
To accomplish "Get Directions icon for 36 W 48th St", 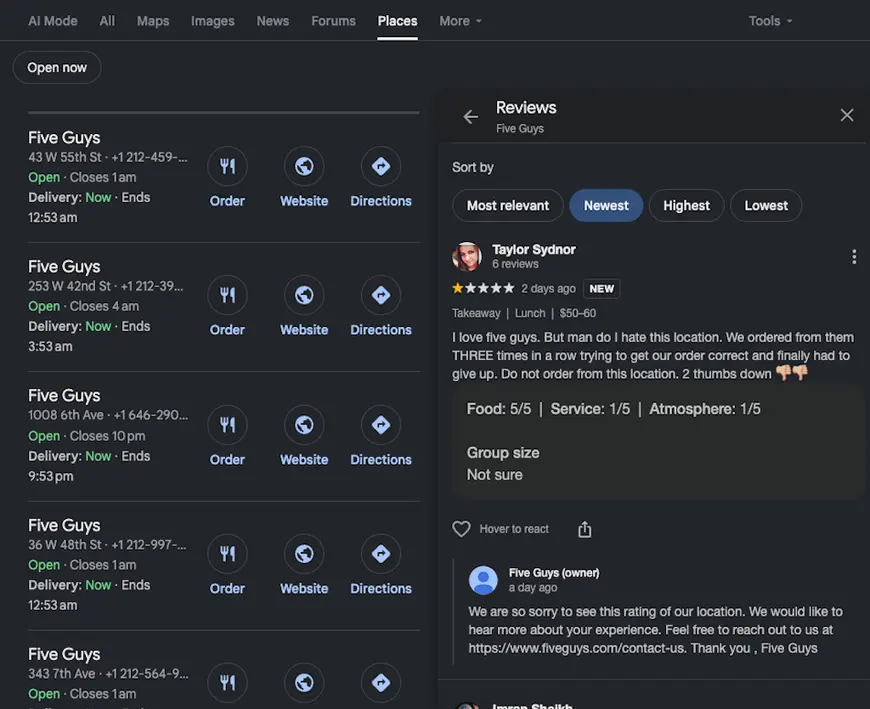I will coord(381,553).
